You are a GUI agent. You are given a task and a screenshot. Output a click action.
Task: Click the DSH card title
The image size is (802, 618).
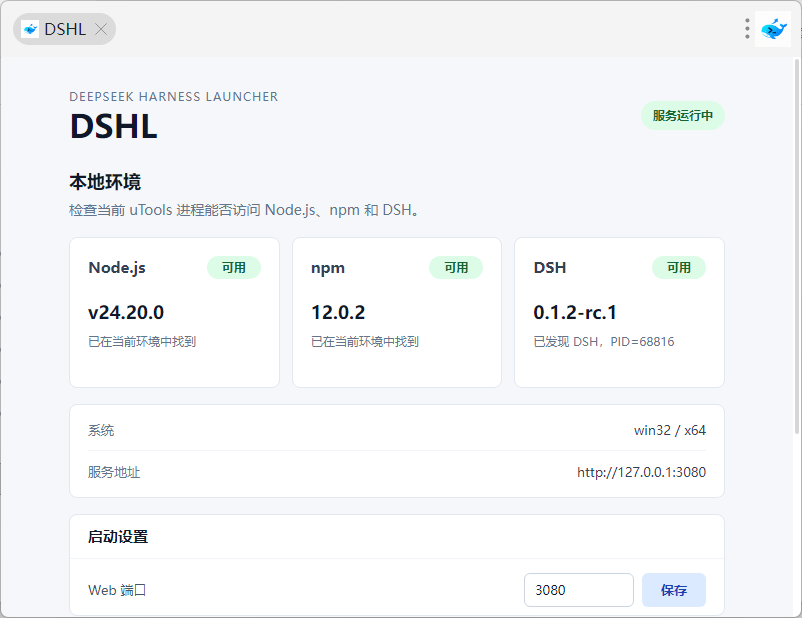click(550, 268)
